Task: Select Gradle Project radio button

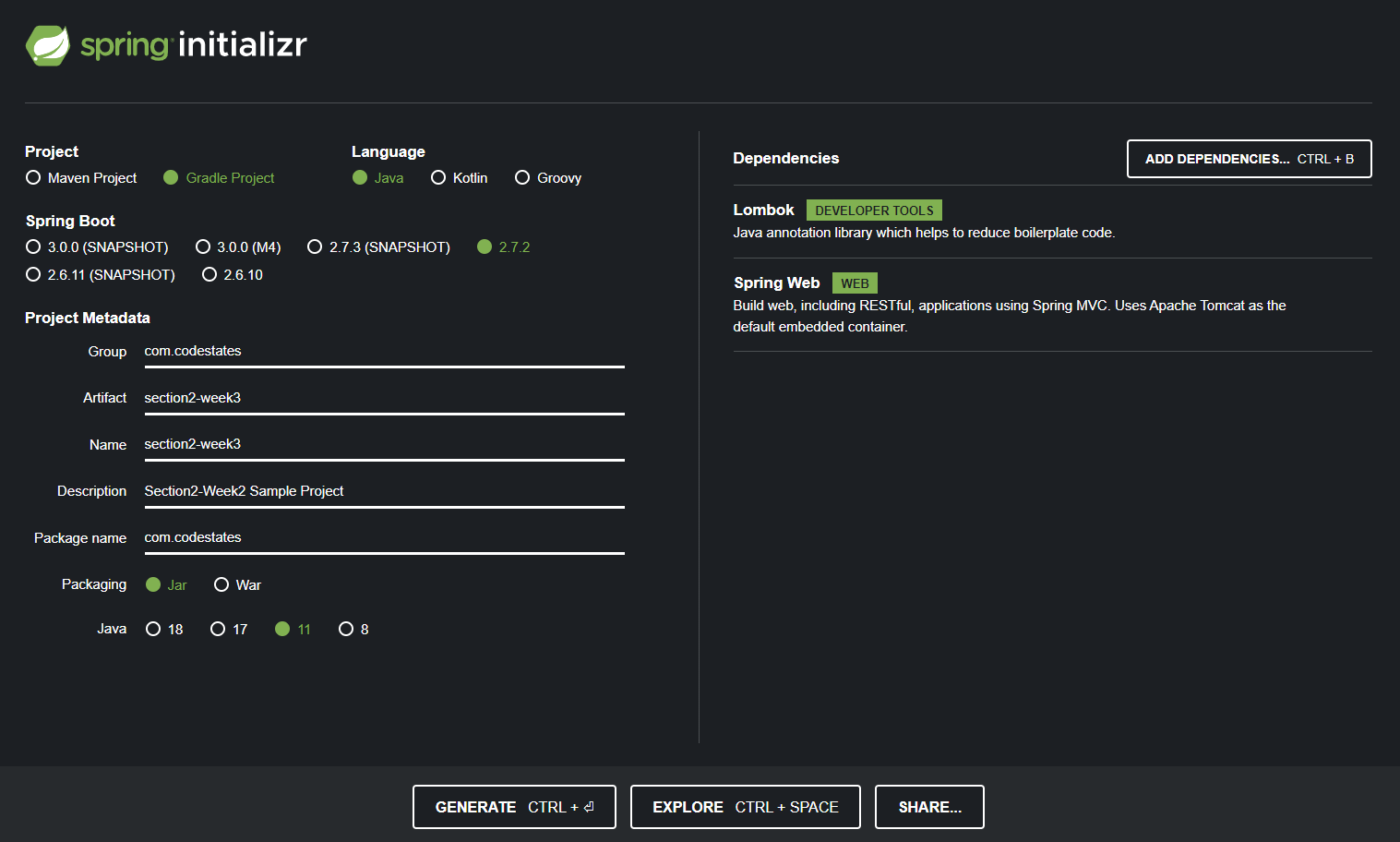Action: pyautogui.click(x=219, y=177)
